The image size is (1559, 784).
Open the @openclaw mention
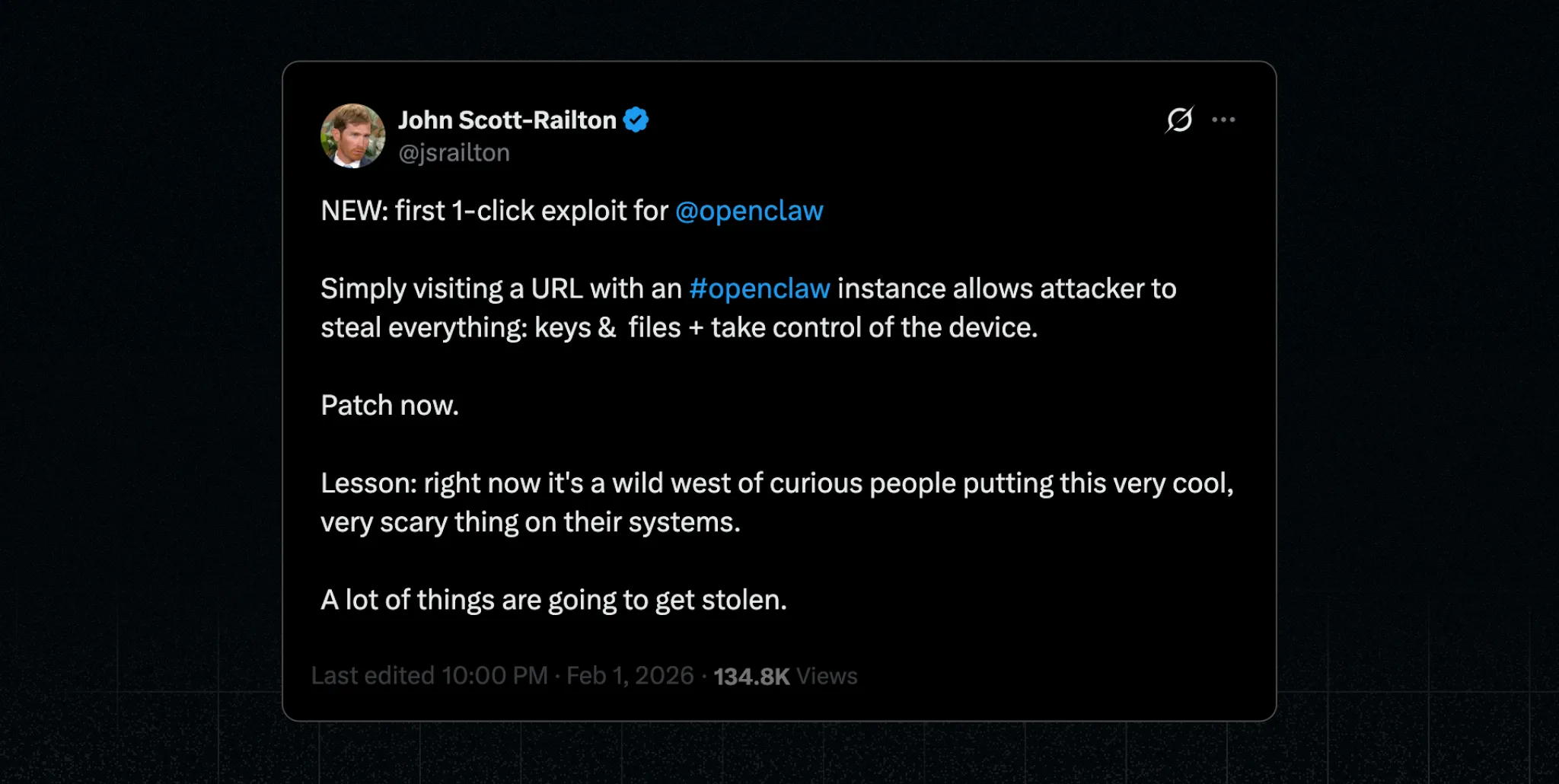(749, 211)
